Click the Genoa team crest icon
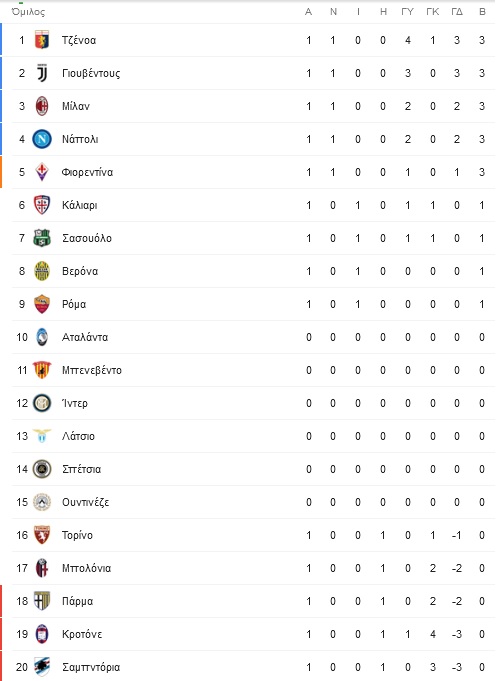 (42, 40)
